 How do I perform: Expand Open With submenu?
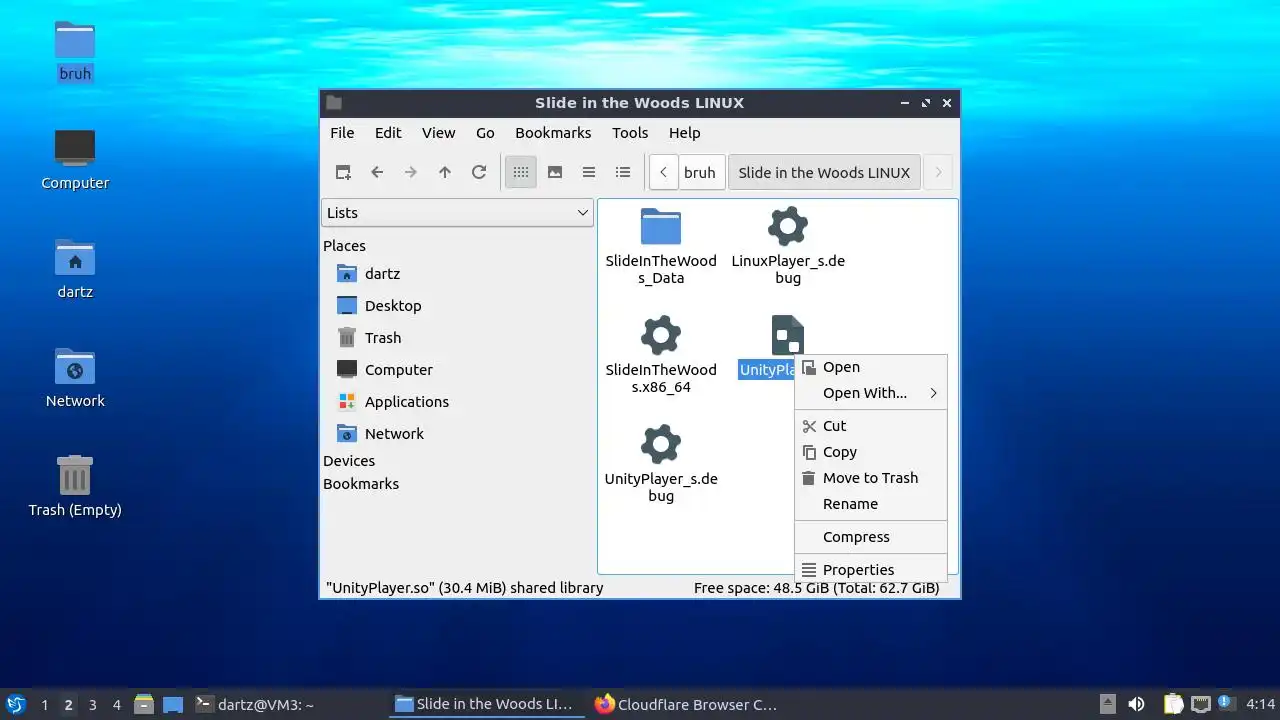click(870, 393)
